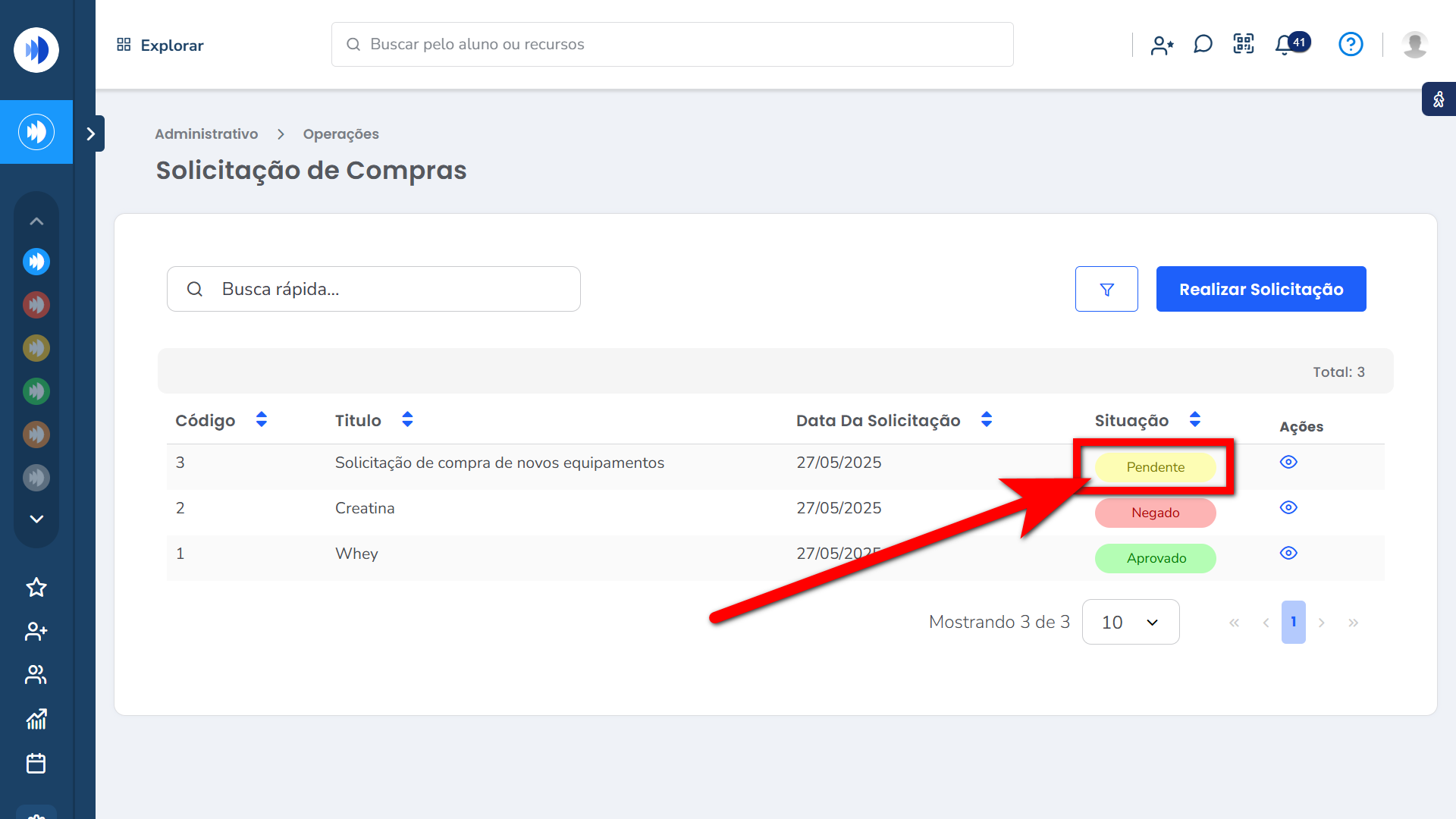Sort table by Situação column

click(1194, 420)
